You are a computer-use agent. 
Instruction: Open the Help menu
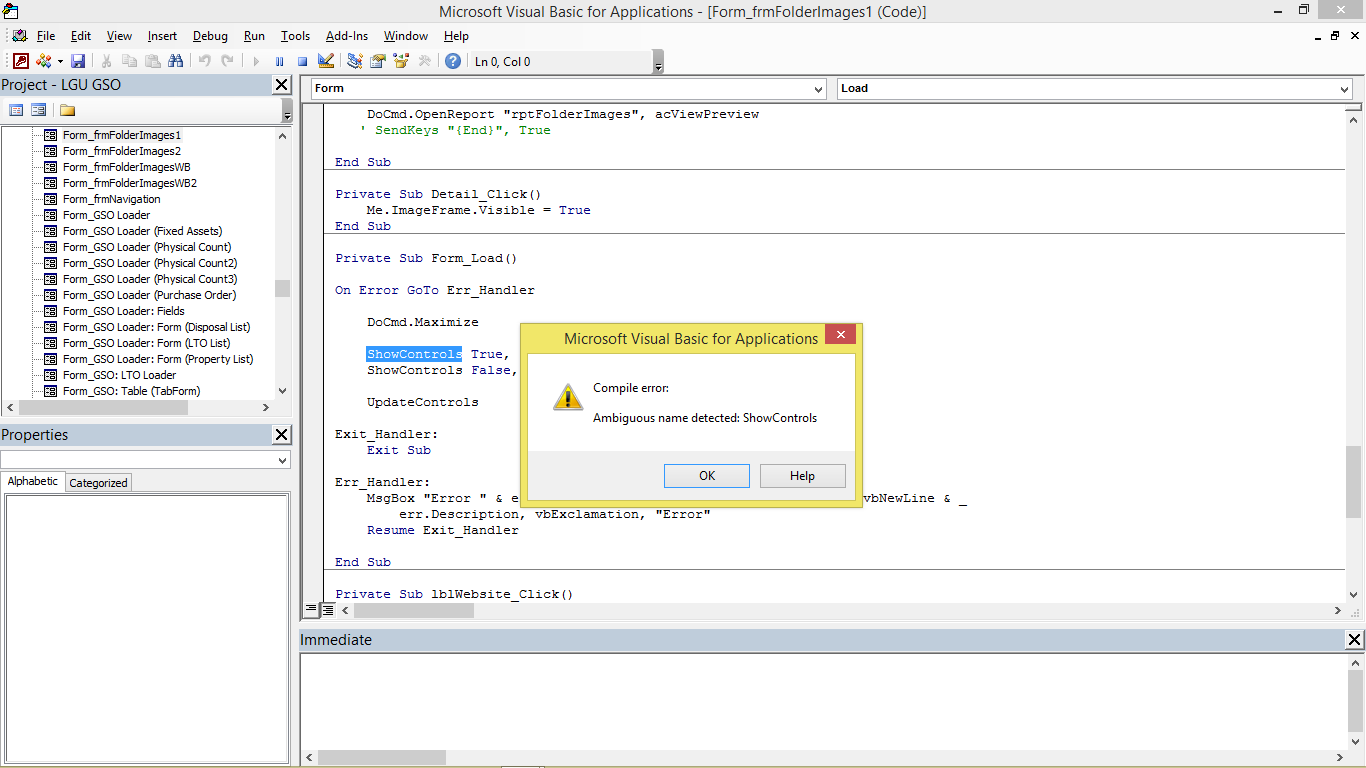coord(456,36)
